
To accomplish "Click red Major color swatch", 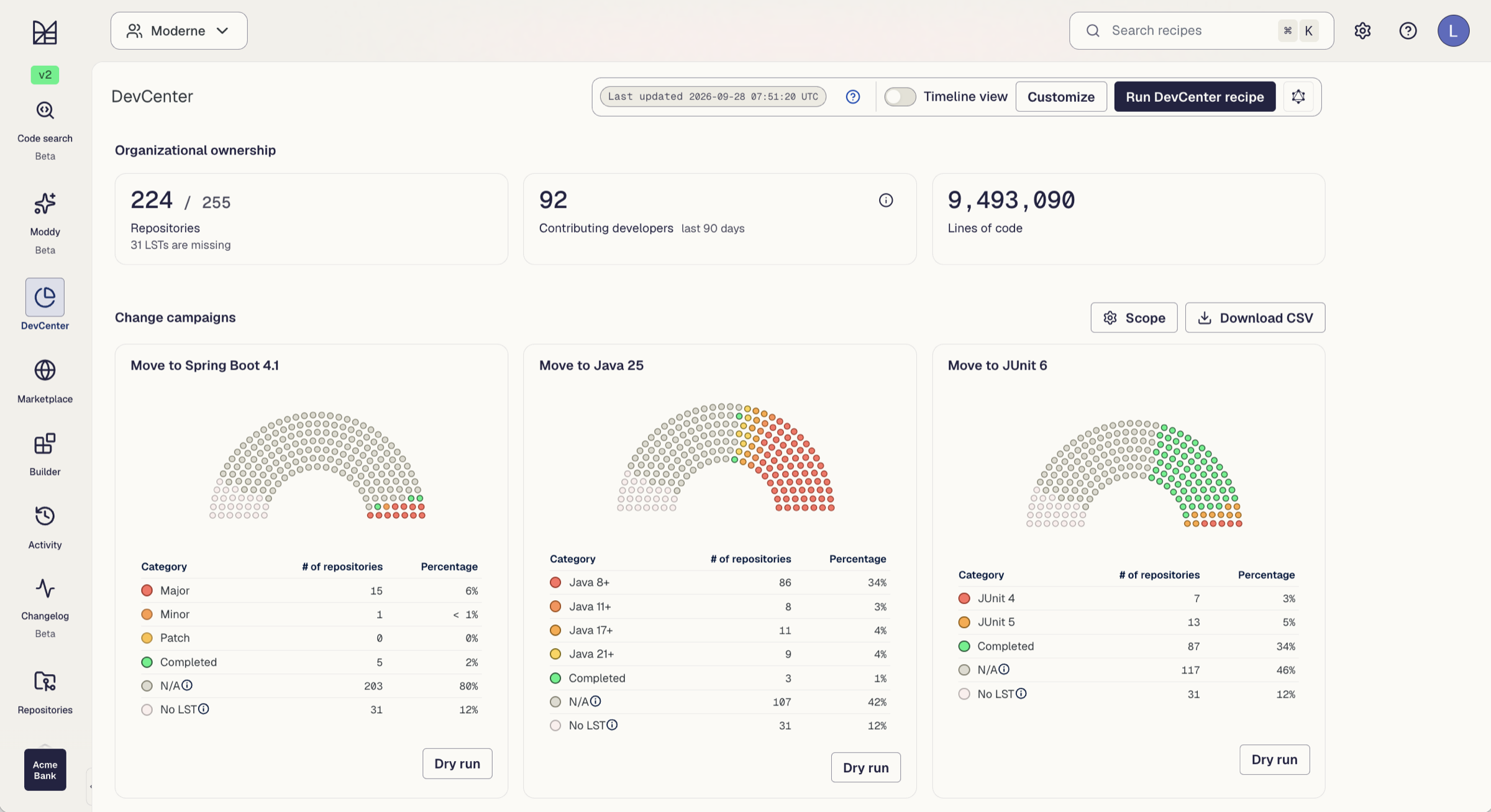I will [147, 590].
